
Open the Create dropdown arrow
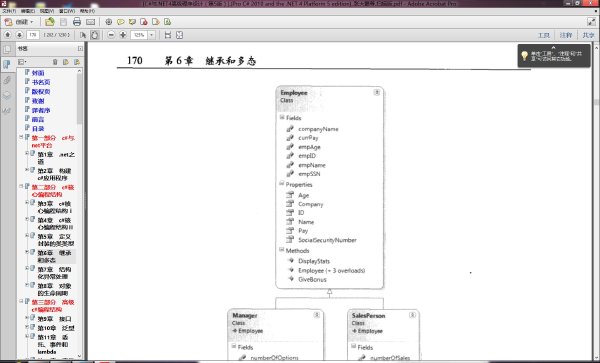[31, 22]
